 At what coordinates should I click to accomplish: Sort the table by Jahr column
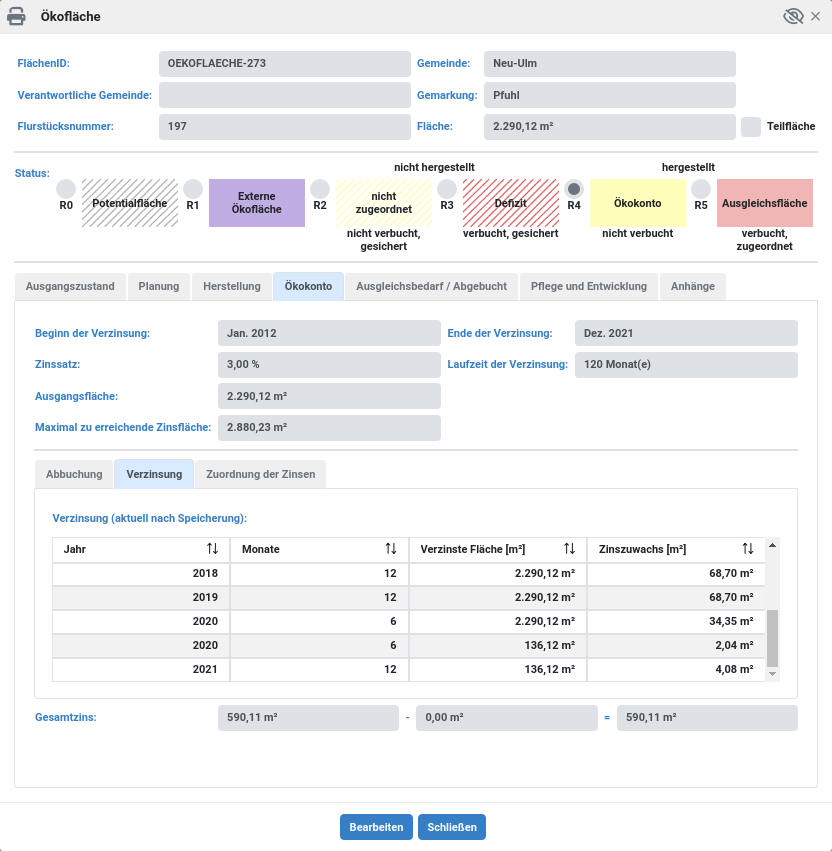click(214, 549)
